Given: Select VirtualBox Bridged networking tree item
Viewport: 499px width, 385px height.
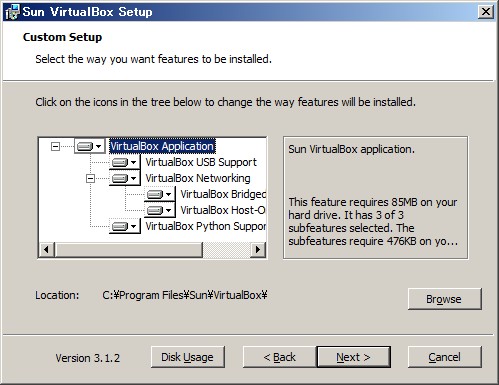Looking at the screenshot, I should tap(223, 194).
